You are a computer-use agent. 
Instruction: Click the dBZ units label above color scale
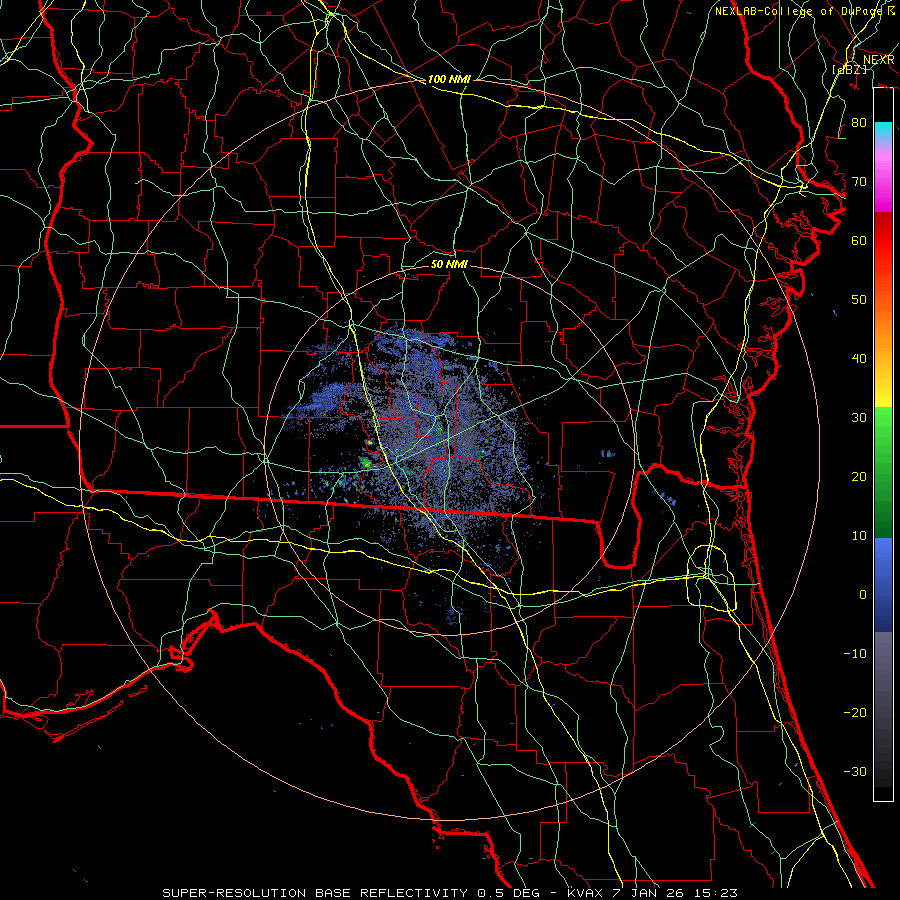click(849, 69)
